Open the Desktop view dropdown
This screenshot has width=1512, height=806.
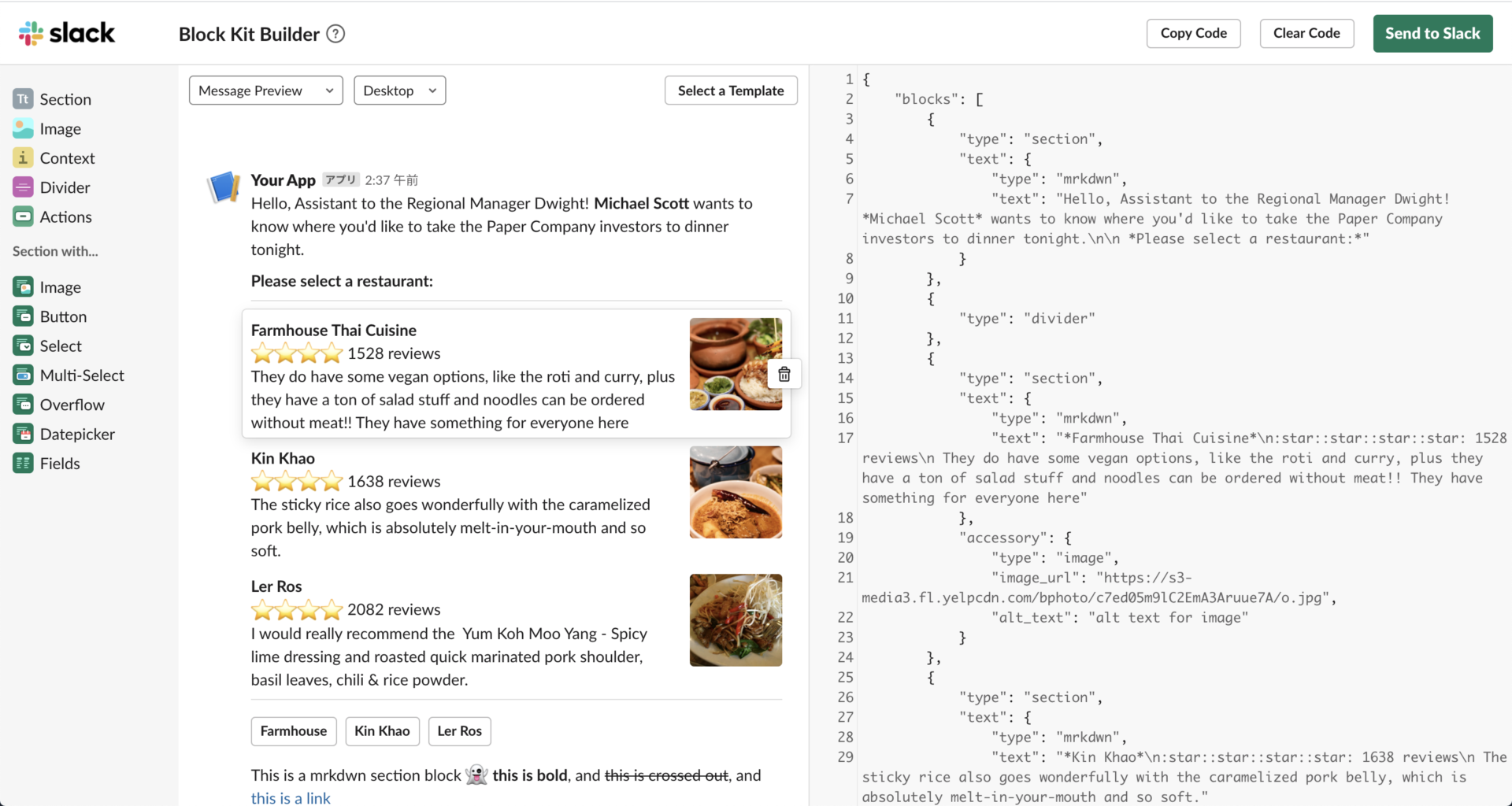coord(399,91)
